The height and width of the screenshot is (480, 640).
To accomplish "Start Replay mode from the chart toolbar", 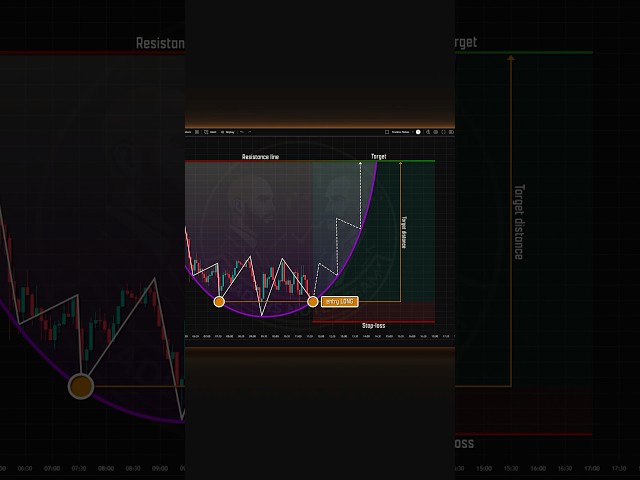I will click(x=228, y=132).
